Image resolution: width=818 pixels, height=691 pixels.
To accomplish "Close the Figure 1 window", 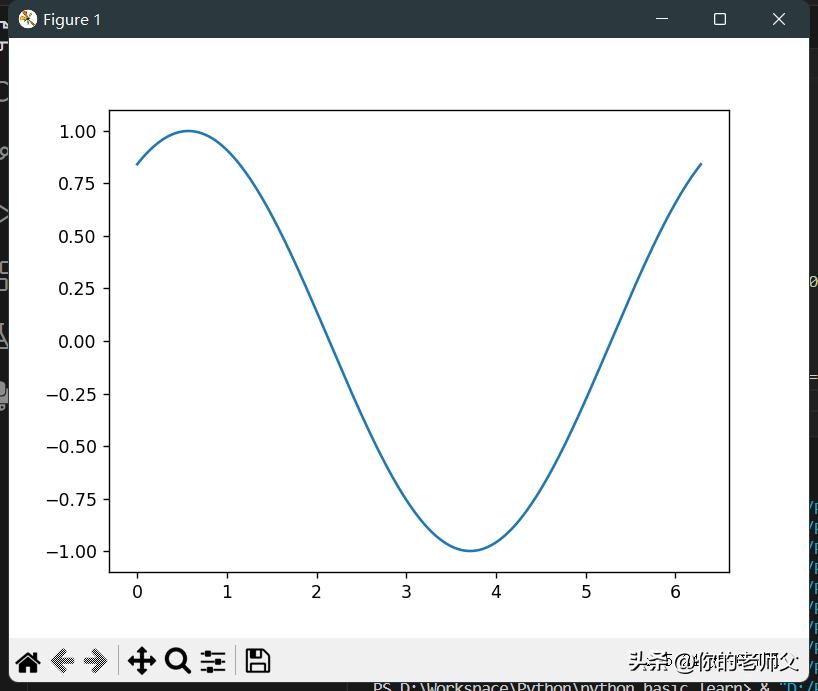I will point(778,19).
